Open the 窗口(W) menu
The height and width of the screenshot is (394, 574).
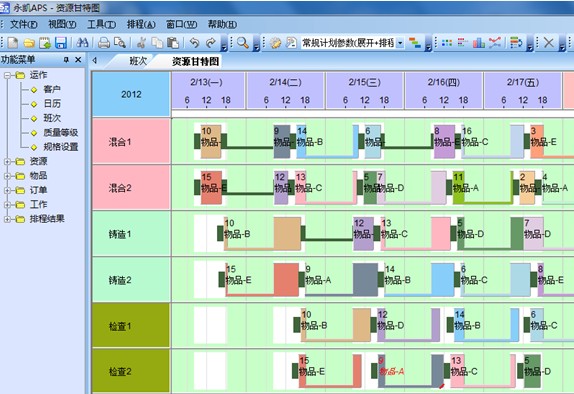[182, 25]
